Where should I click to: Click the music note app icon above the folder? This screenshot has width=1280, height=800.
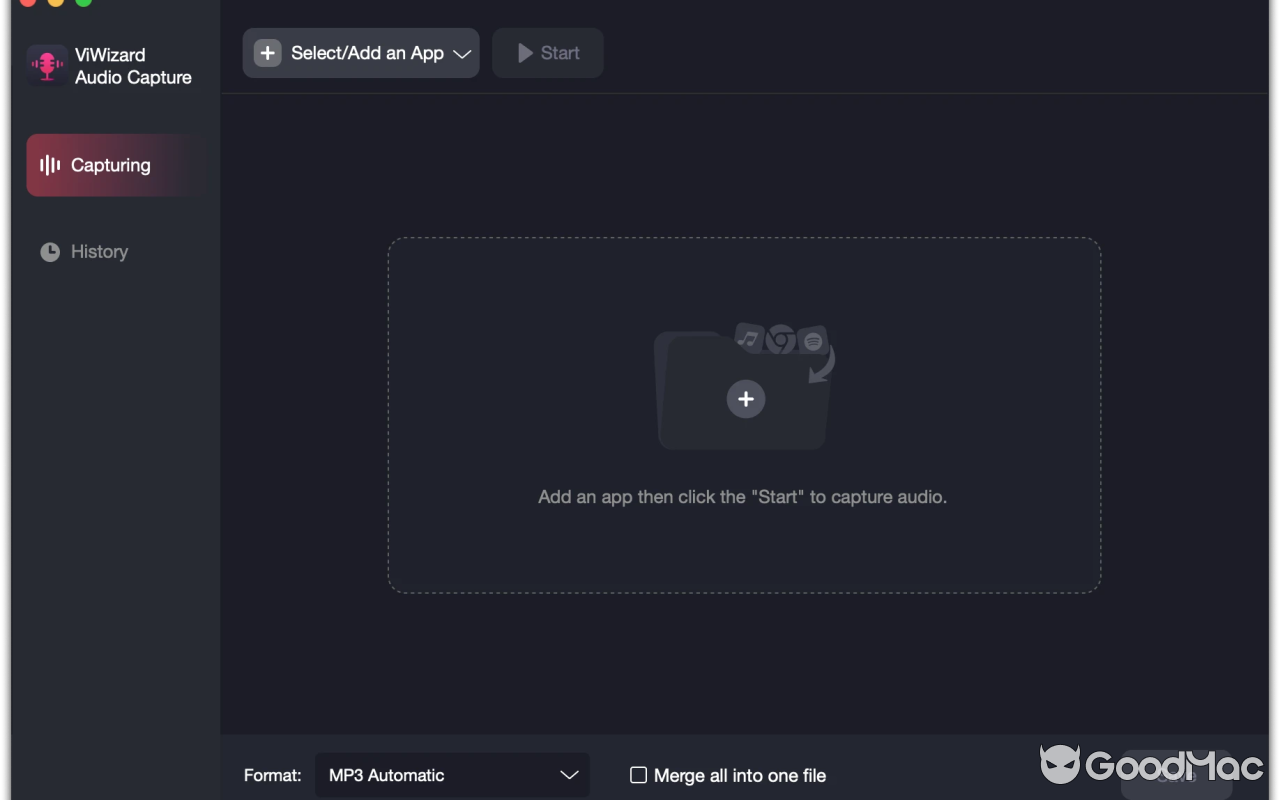748,339
